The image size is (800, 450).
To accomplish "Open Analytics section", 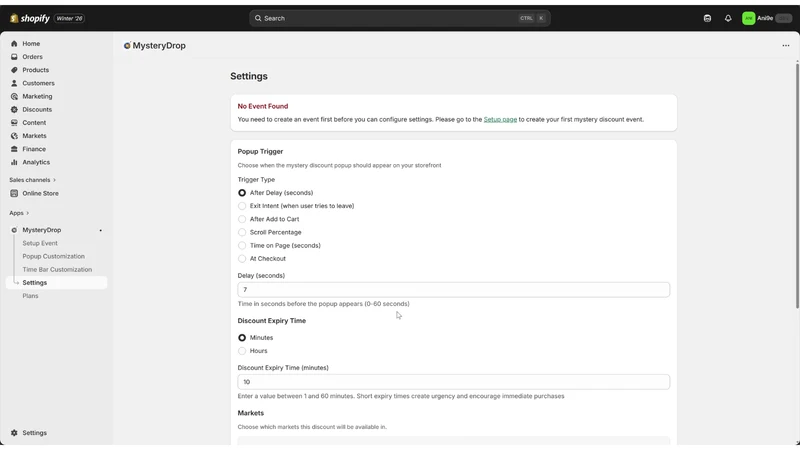I will 36,162.
